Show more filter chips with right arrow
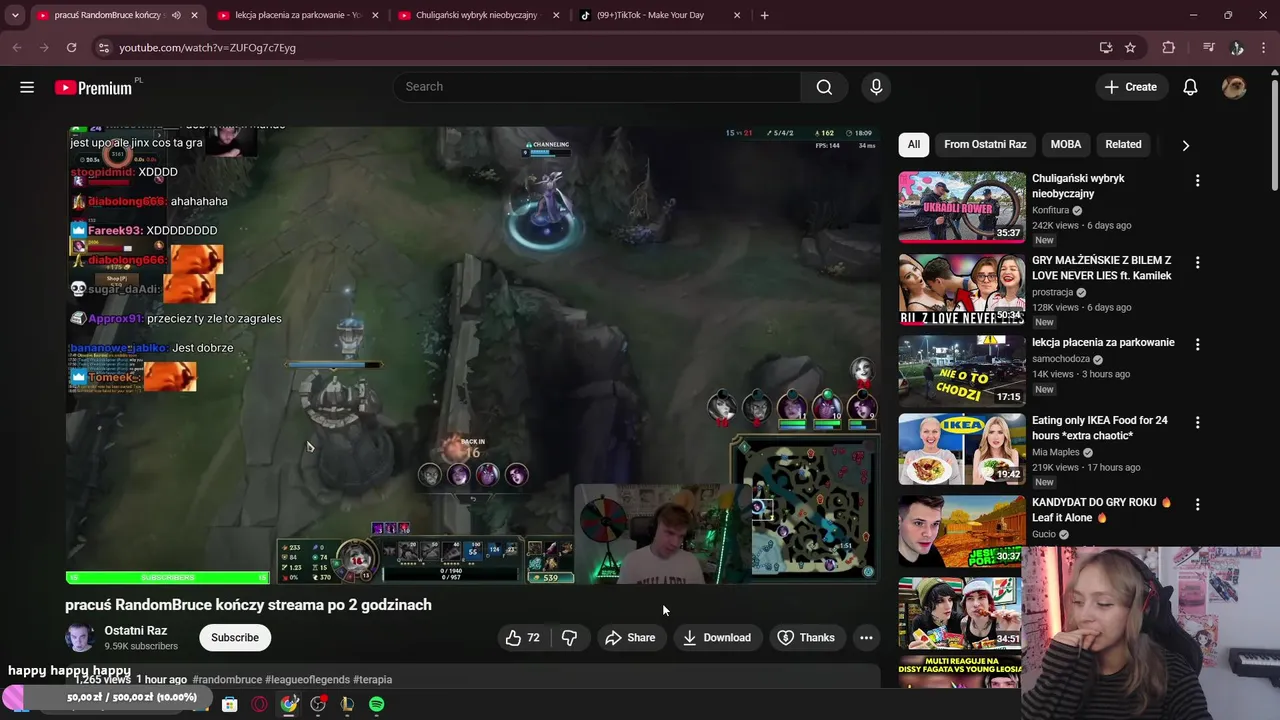The height and width of the screenshot is (720, 1280). (x=1185, y=145)
